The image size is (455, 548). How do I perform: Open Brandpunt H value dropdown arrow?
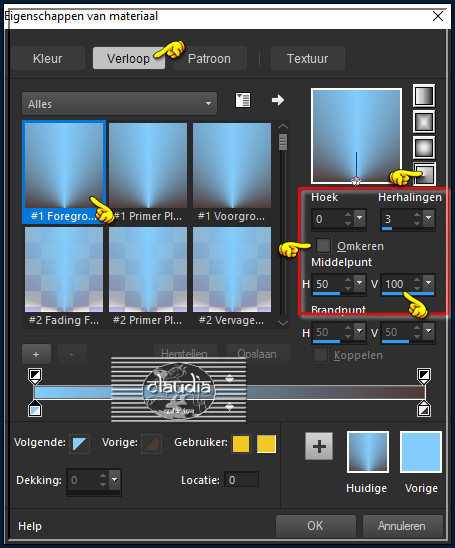(360, 331)
